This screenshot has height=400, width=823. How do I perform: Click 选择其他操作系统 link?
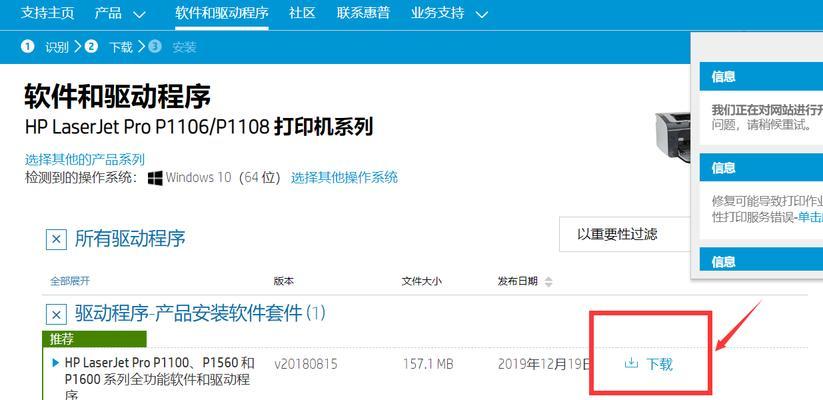click(x=344, y=177)
